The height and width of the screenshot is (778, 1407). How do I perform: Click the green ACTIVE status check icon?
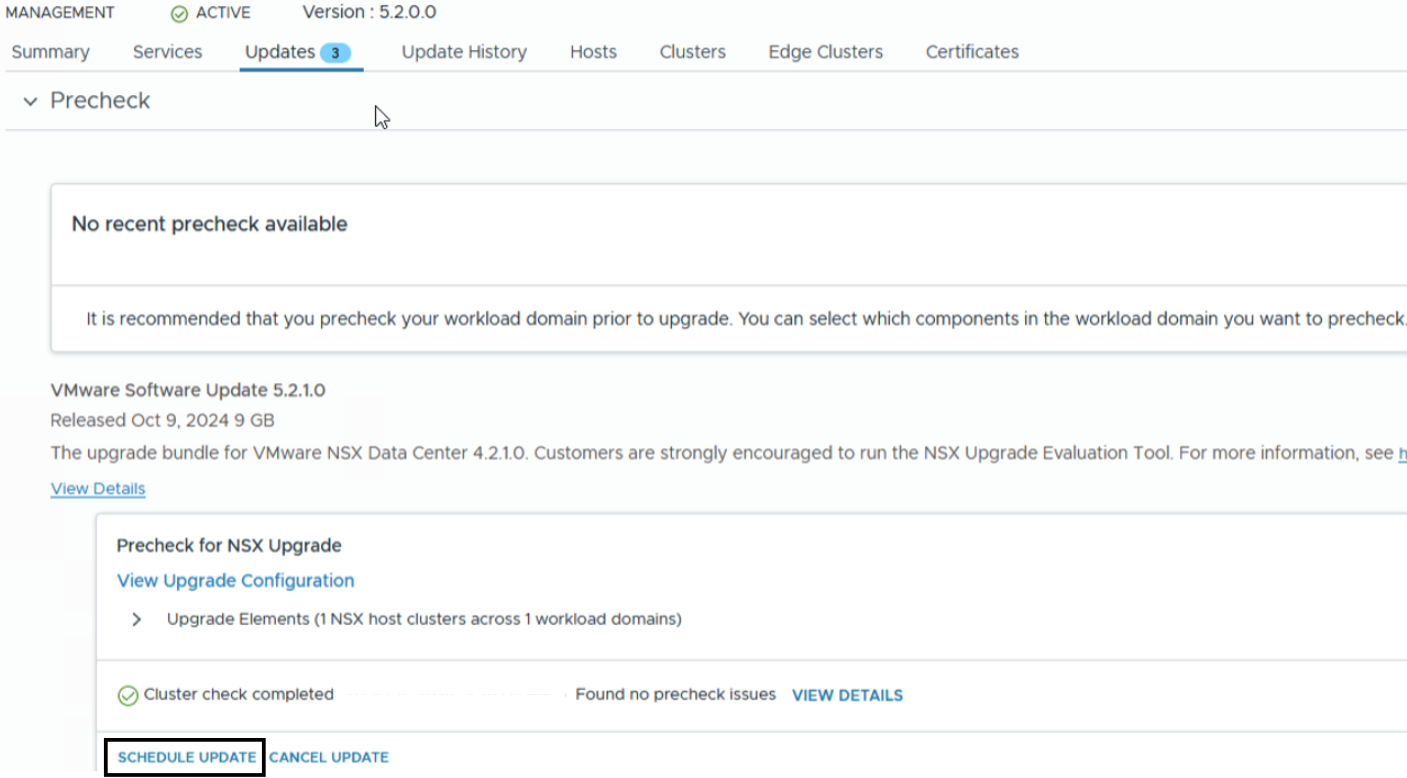(x=179, y=14)
